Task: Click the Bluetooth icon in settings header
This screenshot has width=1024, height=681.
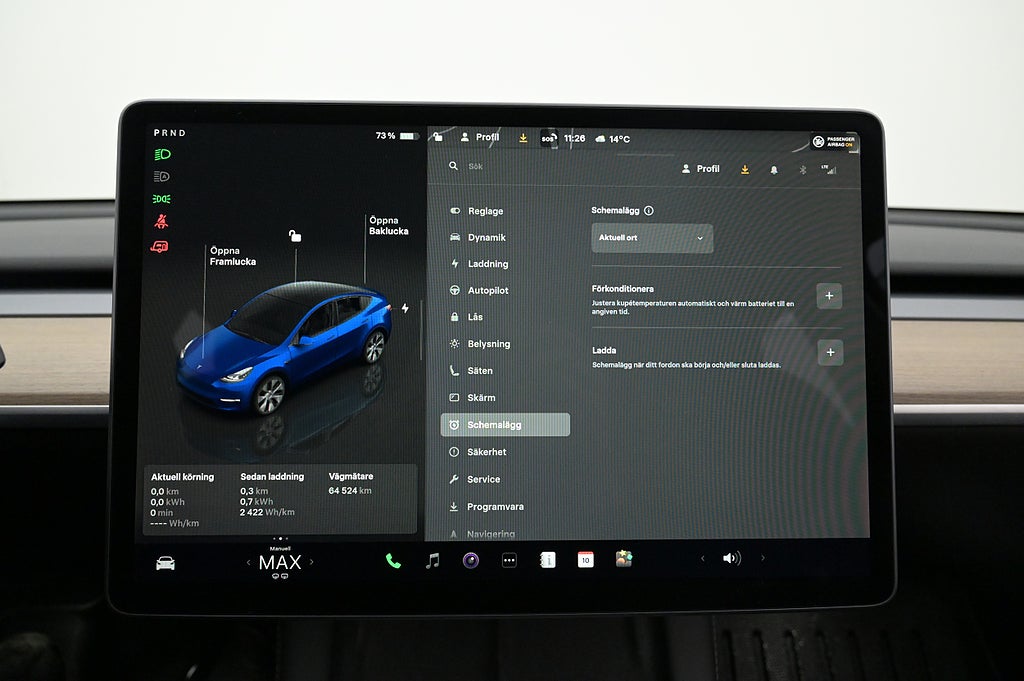Action: pos(801,170)
